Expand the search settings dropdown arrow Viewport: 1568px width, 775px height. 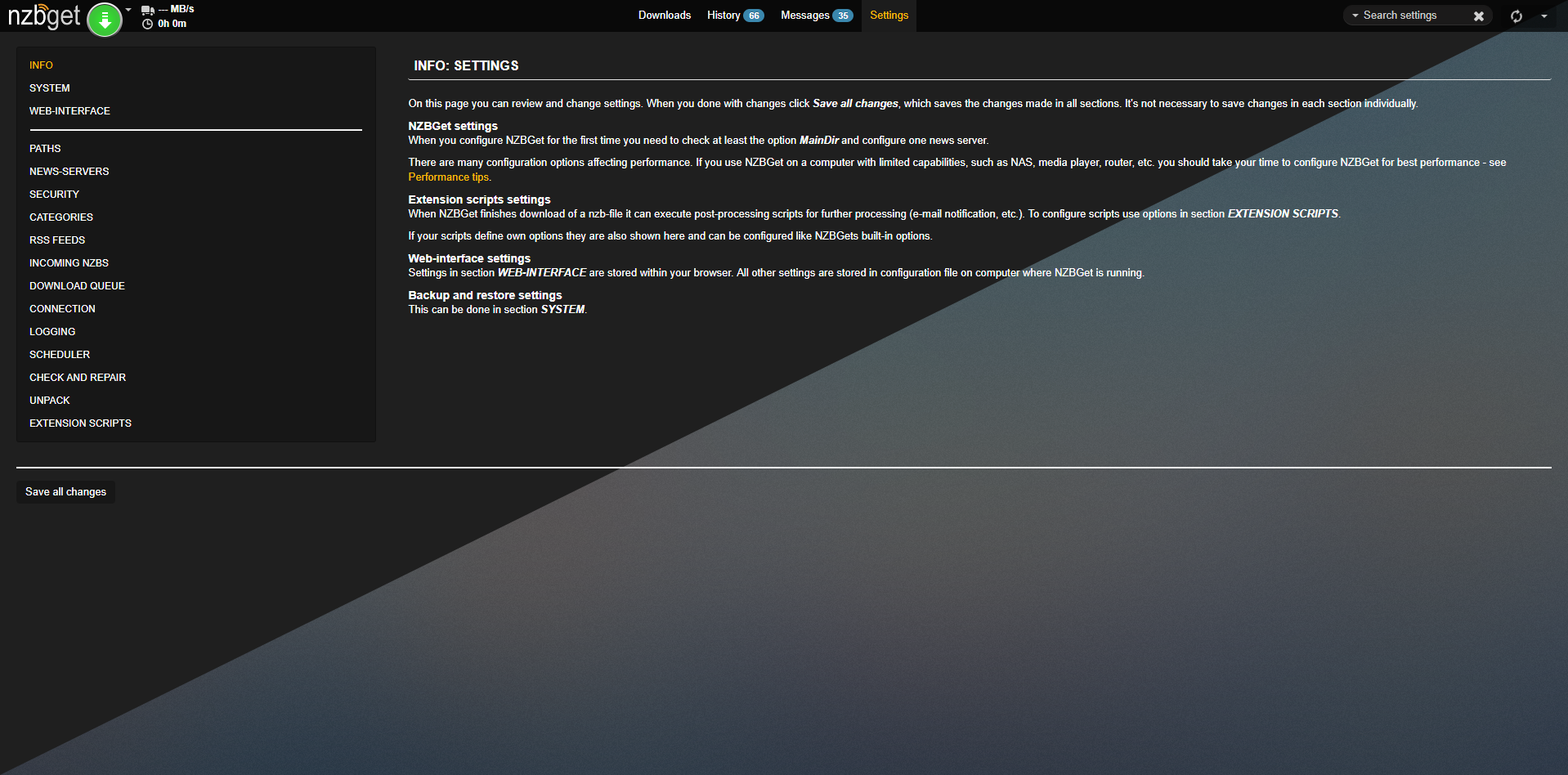1355,16
